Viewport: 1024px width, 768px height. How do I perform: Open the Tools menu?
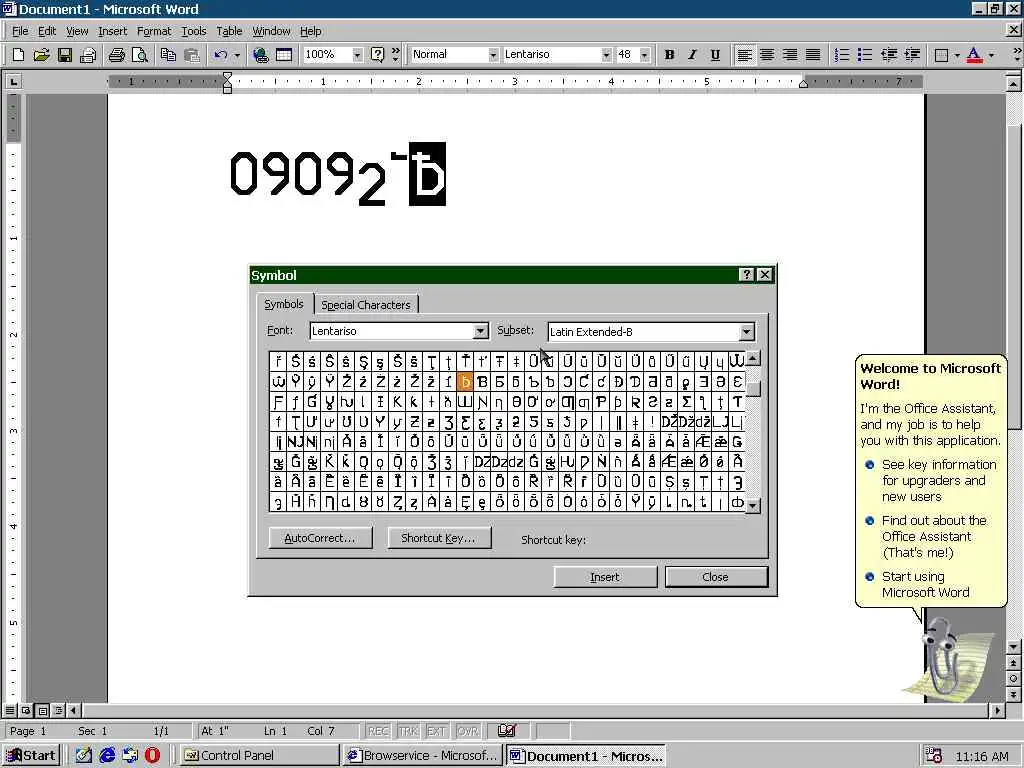[x=193, y=31]
